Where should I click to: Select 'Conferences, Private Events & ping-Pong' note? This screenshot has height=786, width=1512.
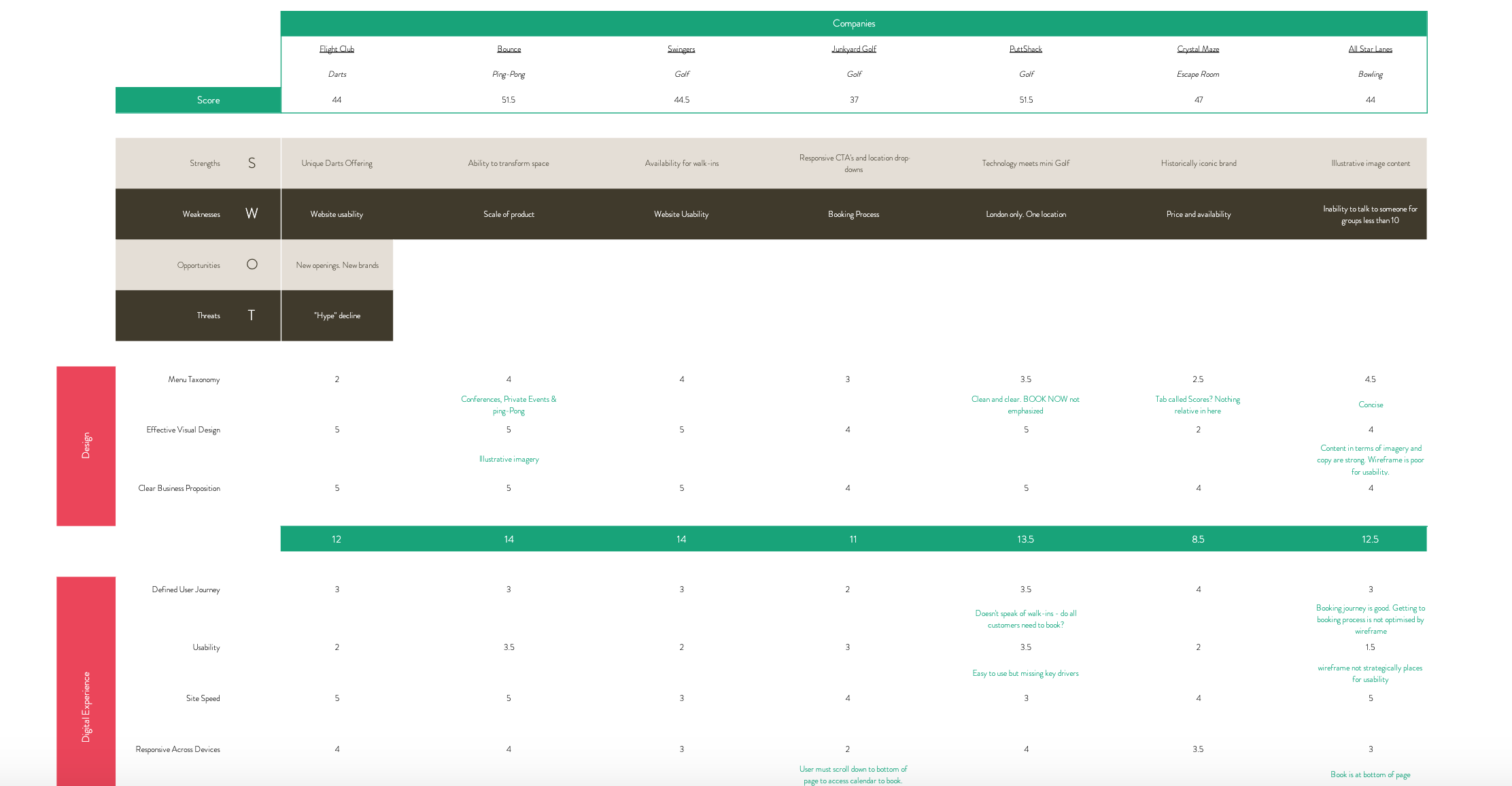point(509,405)
